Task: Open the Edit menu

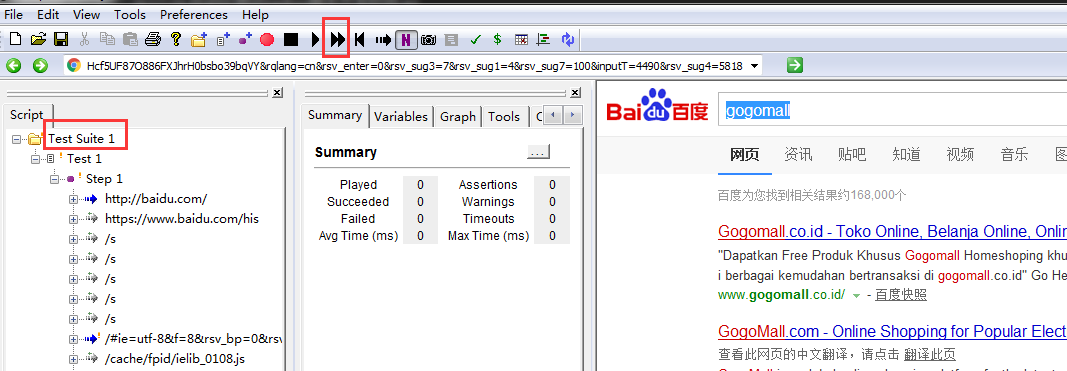Action: tap(48, 14)
